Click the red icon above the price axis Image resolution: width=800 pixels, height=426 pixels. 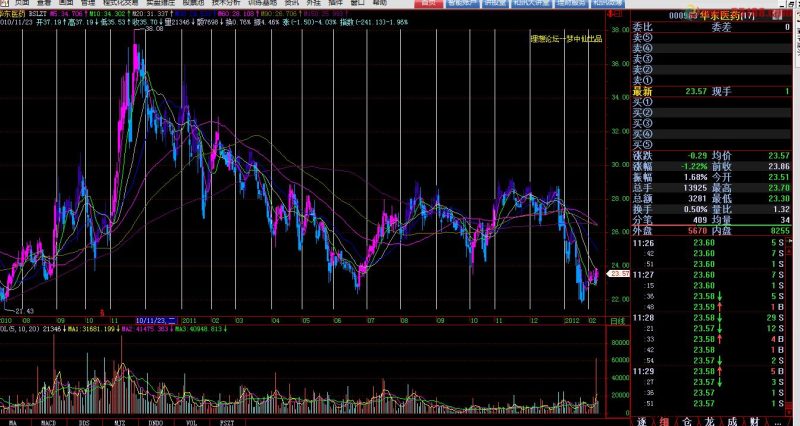(616, 14)
